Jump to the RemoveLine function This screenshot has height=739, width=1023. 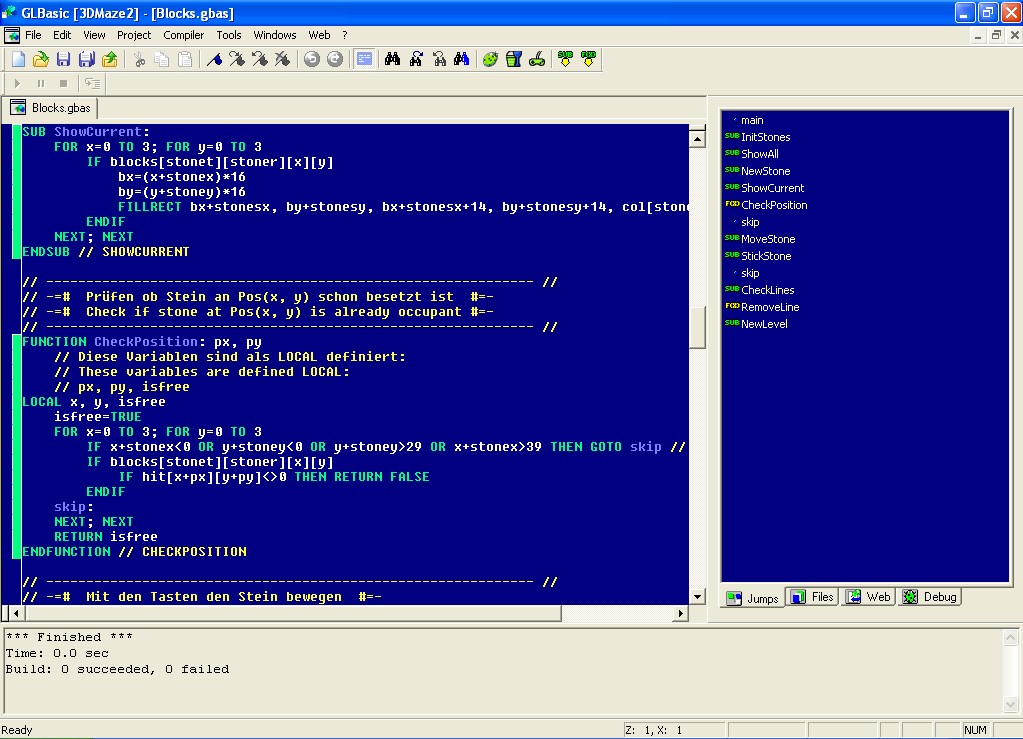(x=770, y=307)
